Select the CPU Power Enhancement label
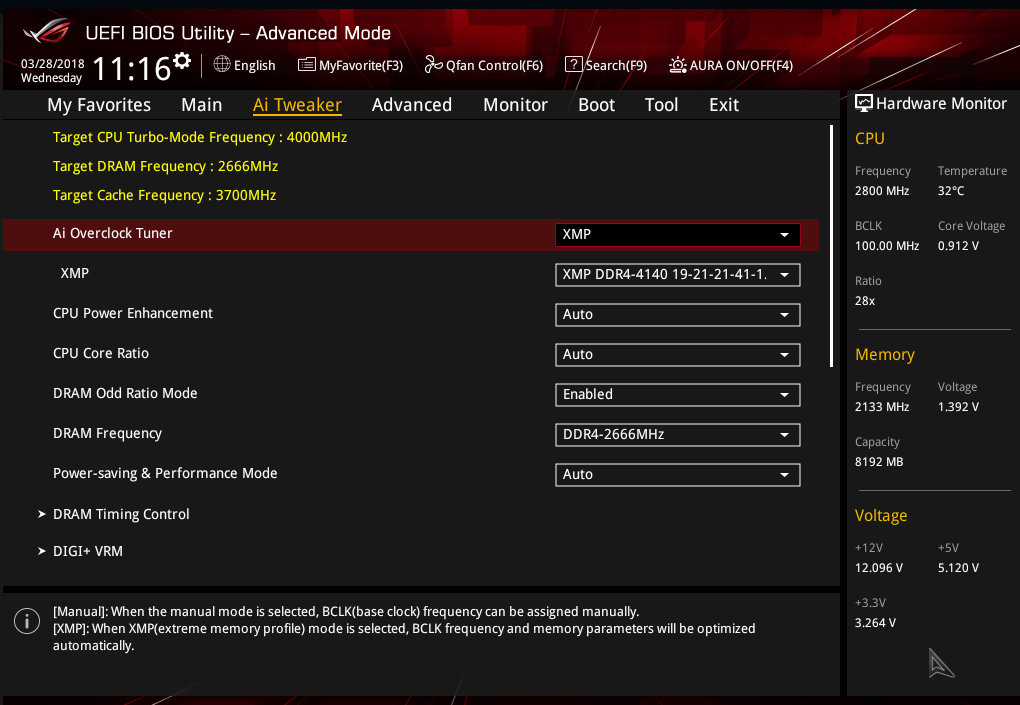Screen dimensions: 1020x705 (133, 313)
